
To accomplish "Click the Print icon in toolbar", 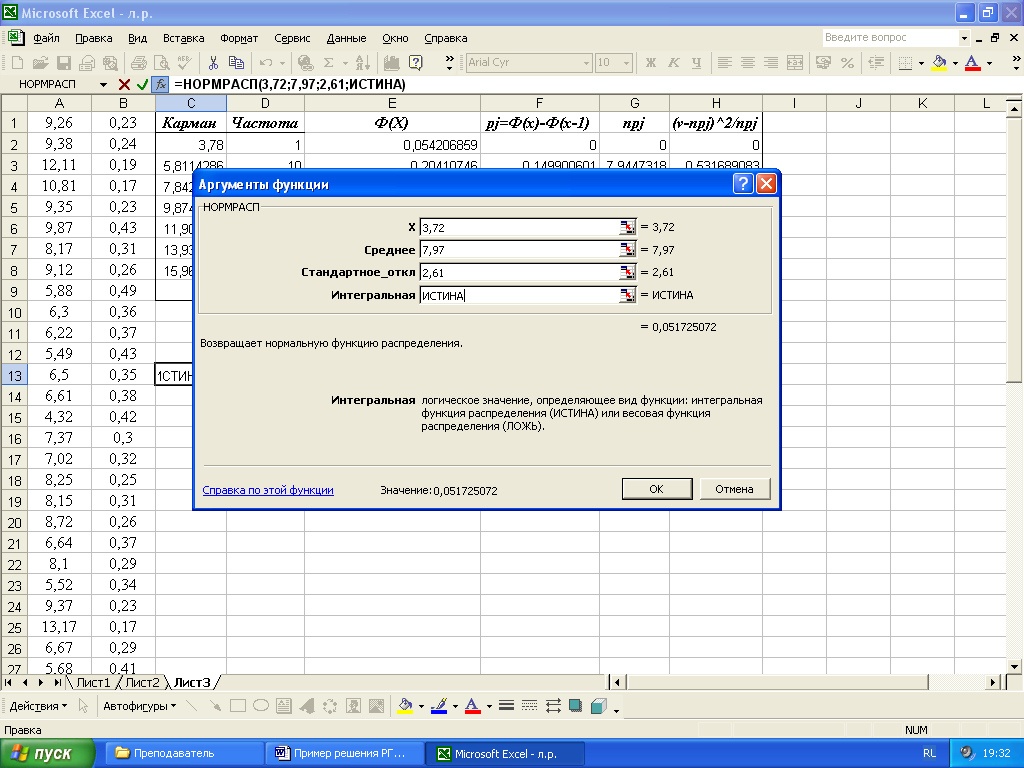I will click(138, 63).
